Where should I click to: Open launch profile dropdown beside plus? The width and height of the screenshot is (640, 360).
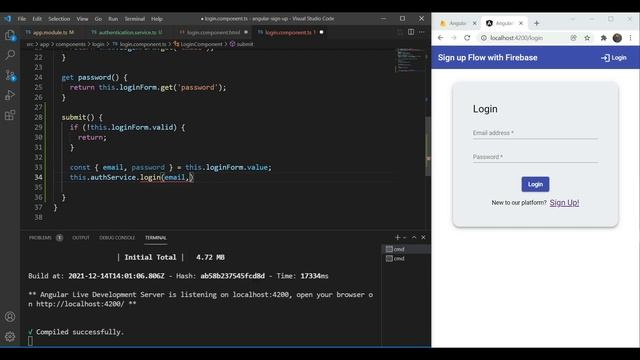[x=404, y=237]
